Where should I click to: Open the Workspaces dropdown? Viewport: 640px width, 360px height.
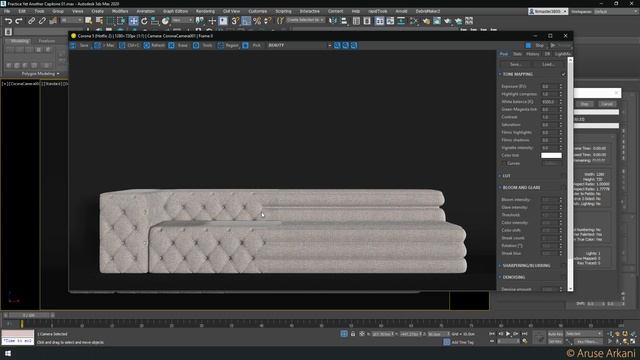tap(616, 11)
